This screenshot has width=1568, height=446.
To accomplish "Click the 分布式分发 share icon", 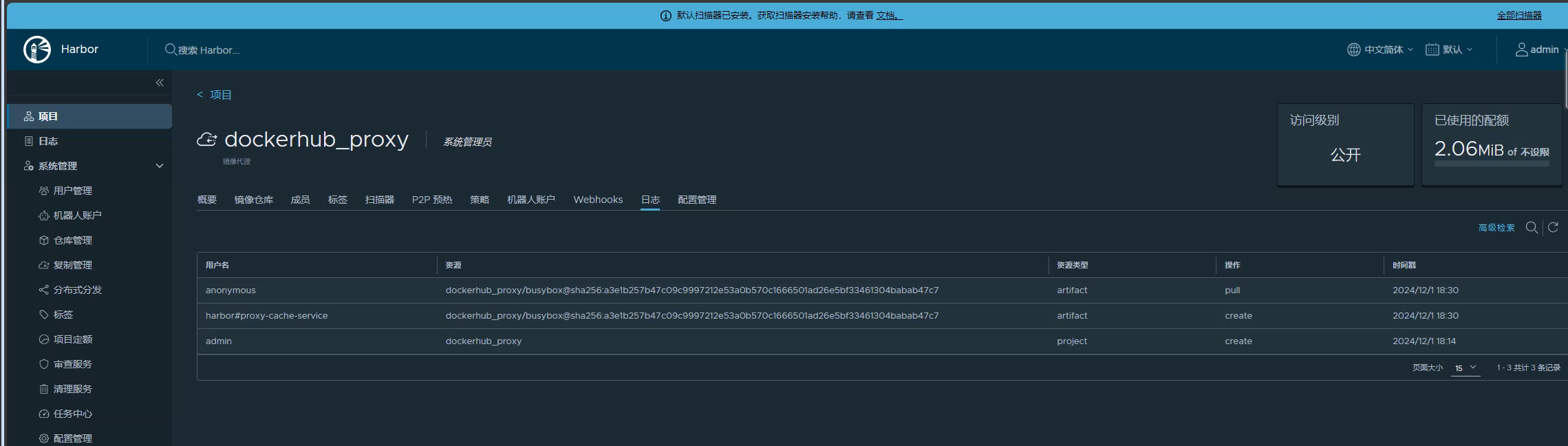I will pos(44,290).
